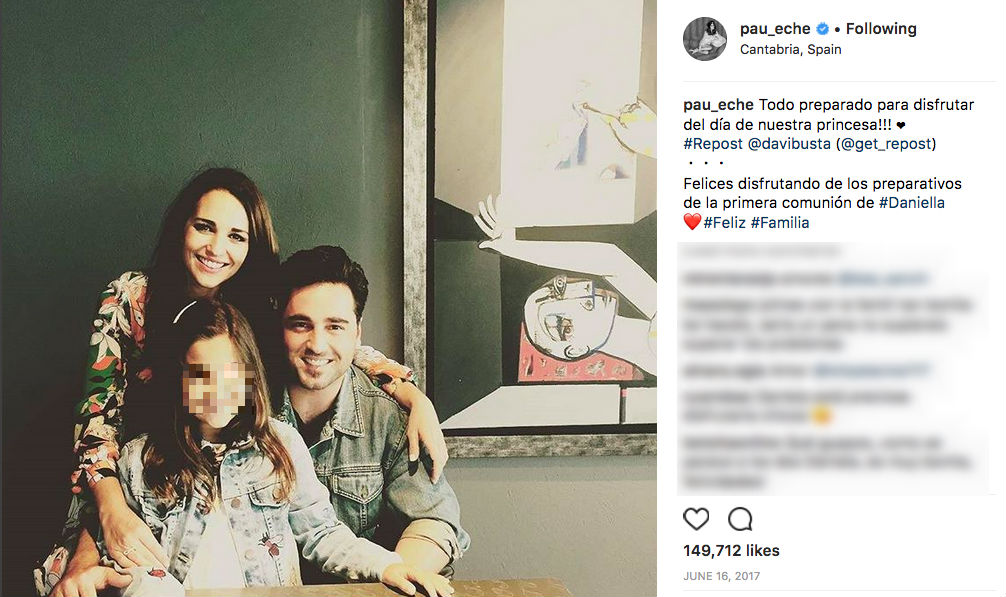Open pau_eche username in the post header
The width and height of the screenshot is (1006, 597).
pos(775,29)
